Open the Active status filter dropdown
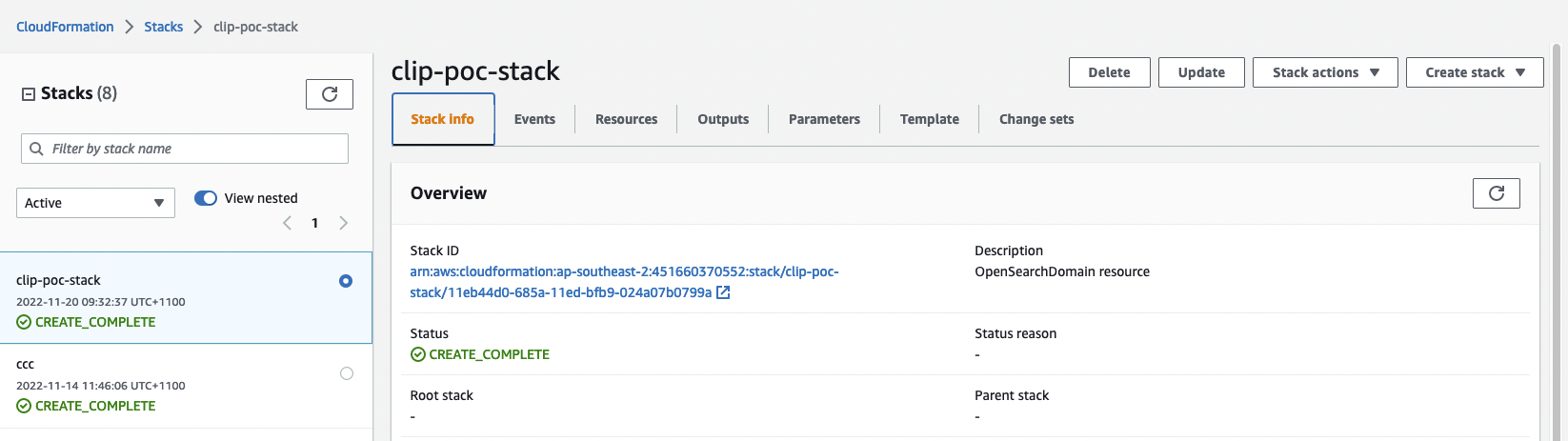 click(x=95, y=203)
